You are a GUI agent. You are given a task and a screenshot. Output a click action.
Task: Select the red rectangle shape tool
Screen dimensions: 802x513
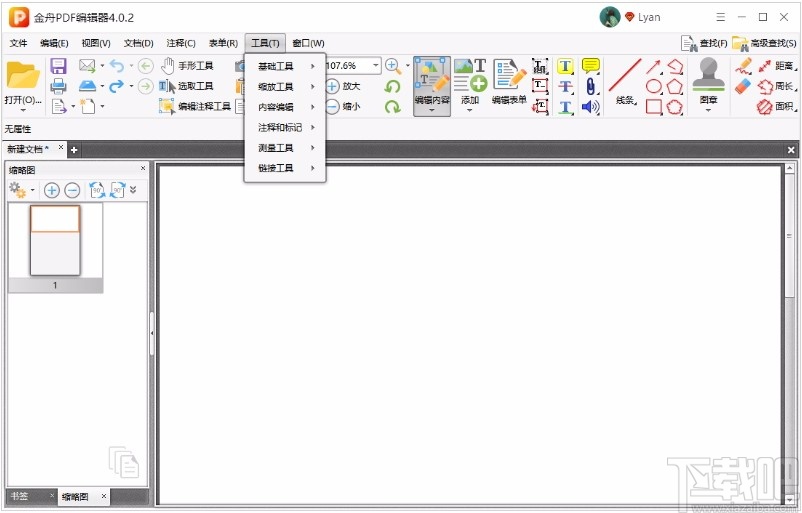[654, 107]
